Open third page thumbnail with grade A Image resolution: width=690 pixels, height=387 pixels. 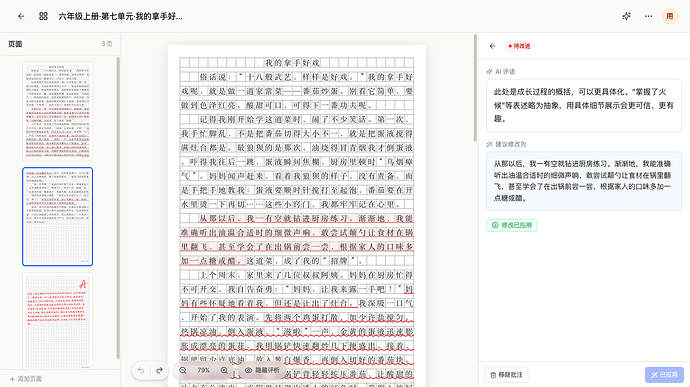coord(58,320)
